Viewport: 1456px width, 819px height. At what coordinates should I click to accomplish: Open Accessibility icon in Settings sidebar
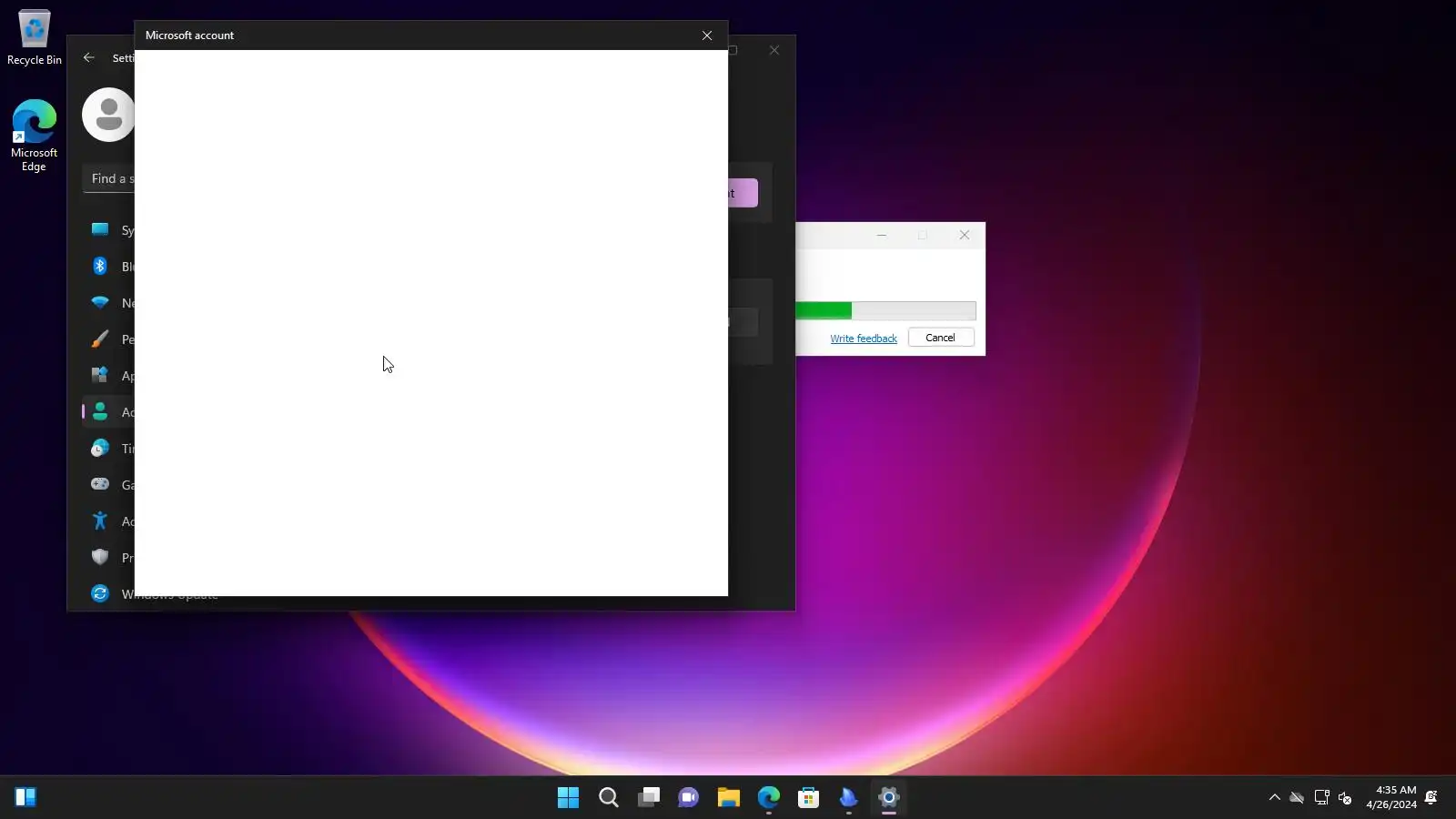(100, 521)
